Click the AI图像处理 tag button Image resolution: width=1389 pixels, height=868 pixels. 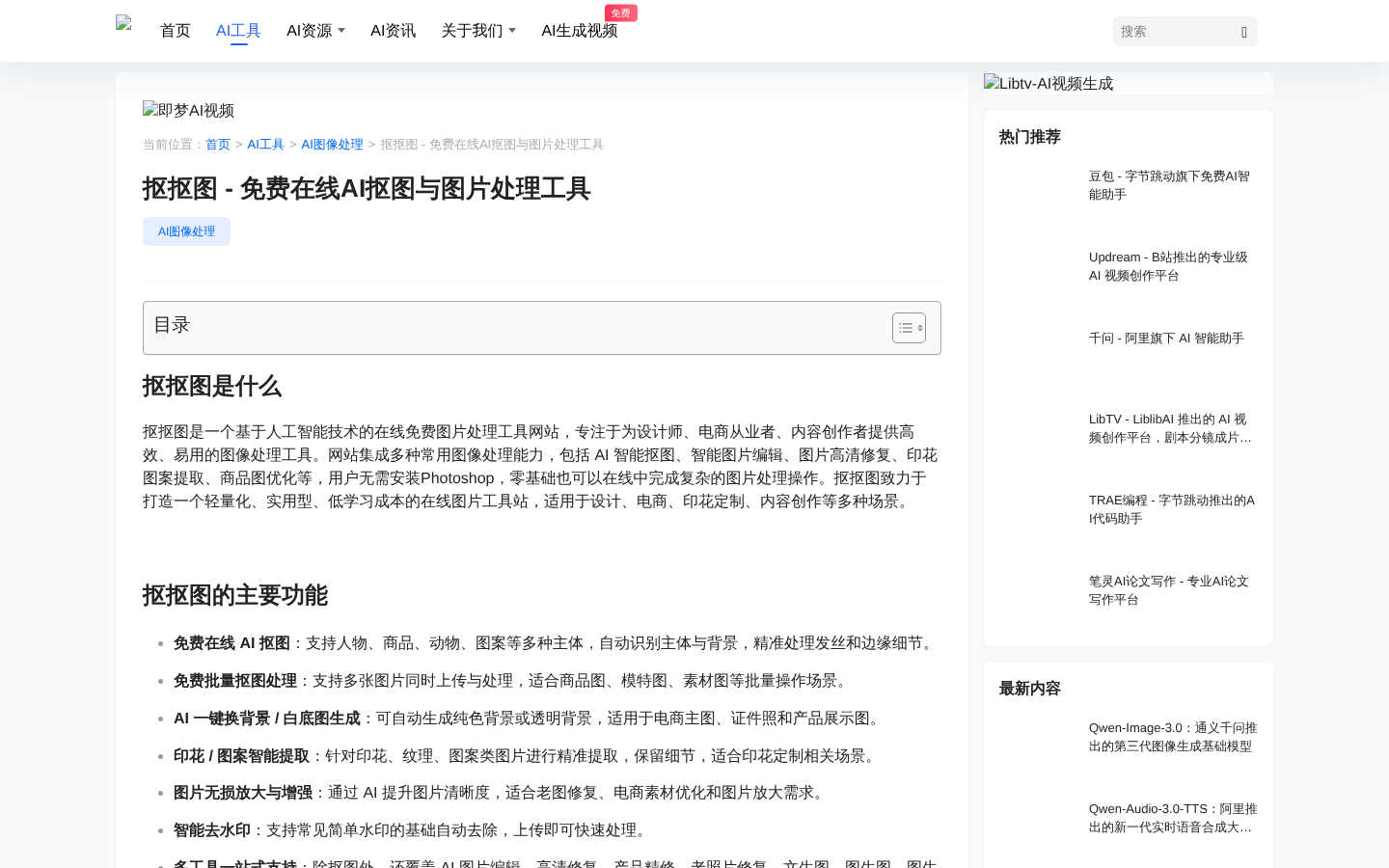point(186,231)
